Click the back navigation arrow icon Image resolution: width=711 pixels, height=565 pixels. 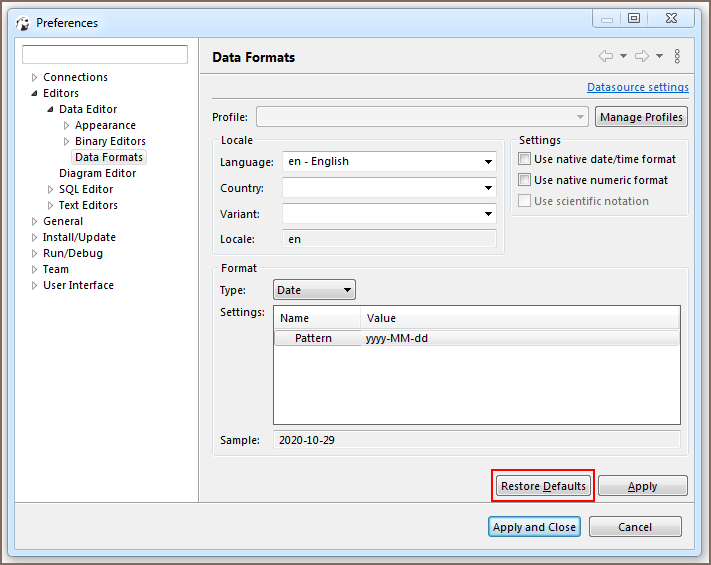[605, 57]
